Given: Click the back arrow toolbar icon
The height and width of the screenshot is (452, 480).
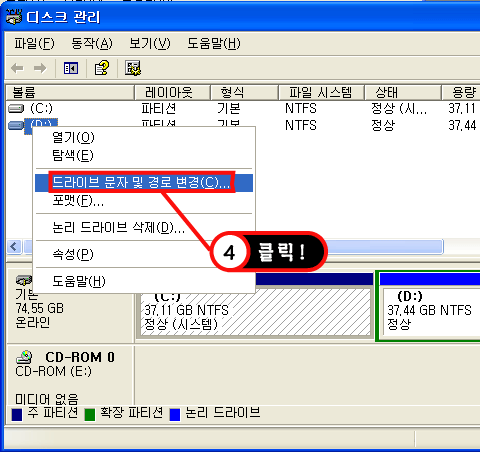Looking at the screenshot, I should click(17, 69).
